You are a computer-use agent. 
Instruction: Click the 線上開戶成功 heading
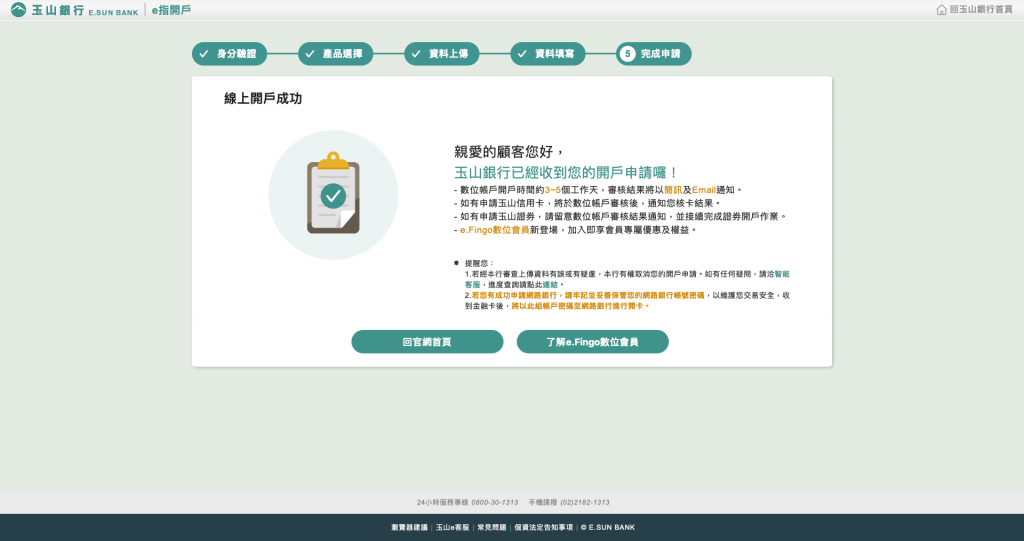pyautogui.click(x=263, y=99)
